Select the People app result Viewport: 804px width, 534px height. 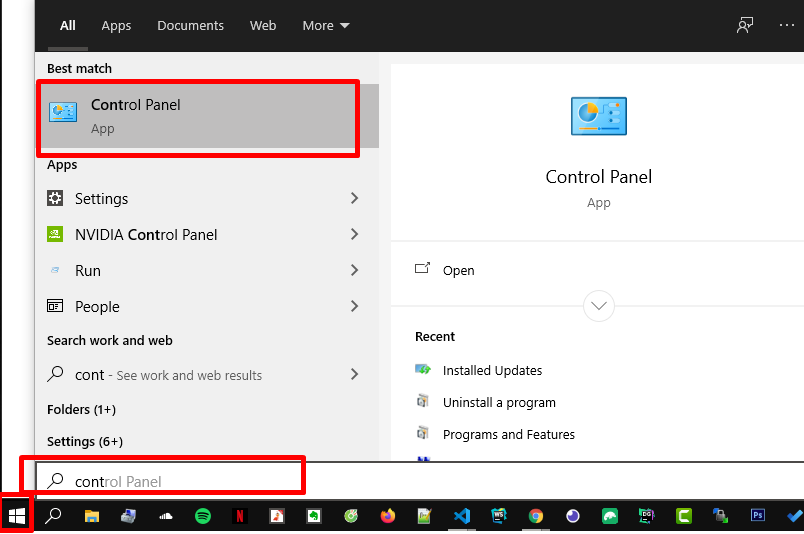(x=207, y=306)
